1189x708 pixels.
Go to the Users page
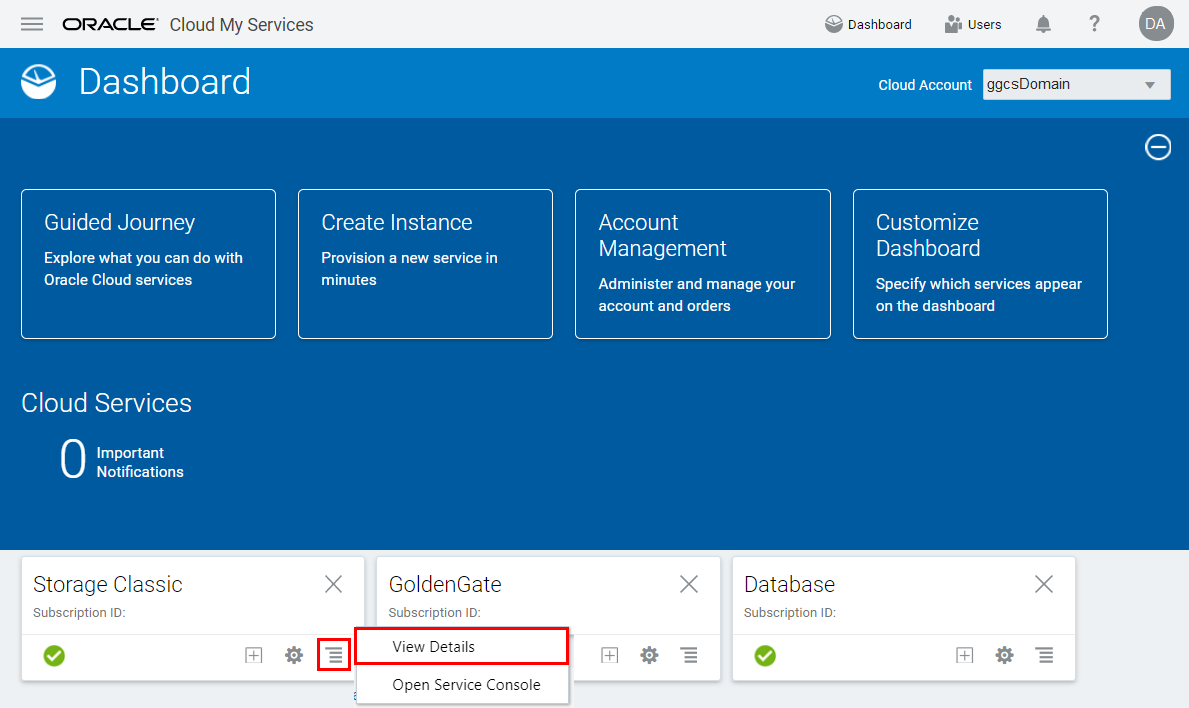(x=972, y=23)
